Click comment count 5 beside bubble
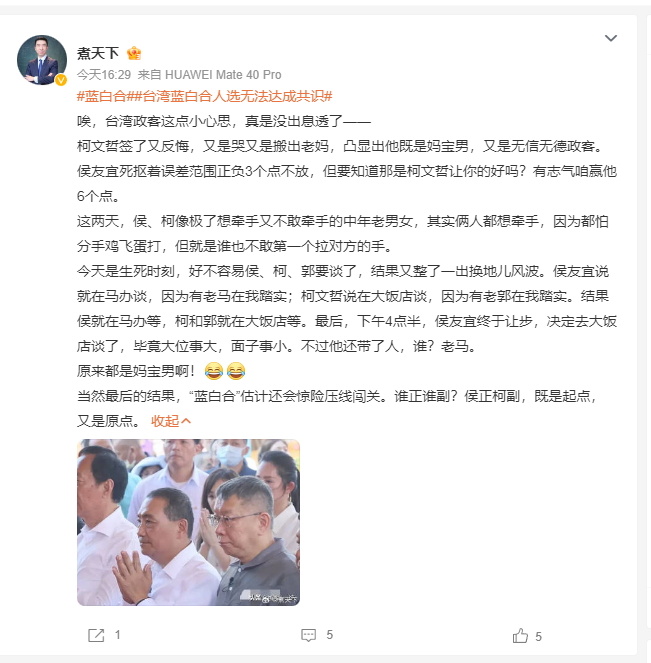The image size is (651, 663). click(330, 635)
